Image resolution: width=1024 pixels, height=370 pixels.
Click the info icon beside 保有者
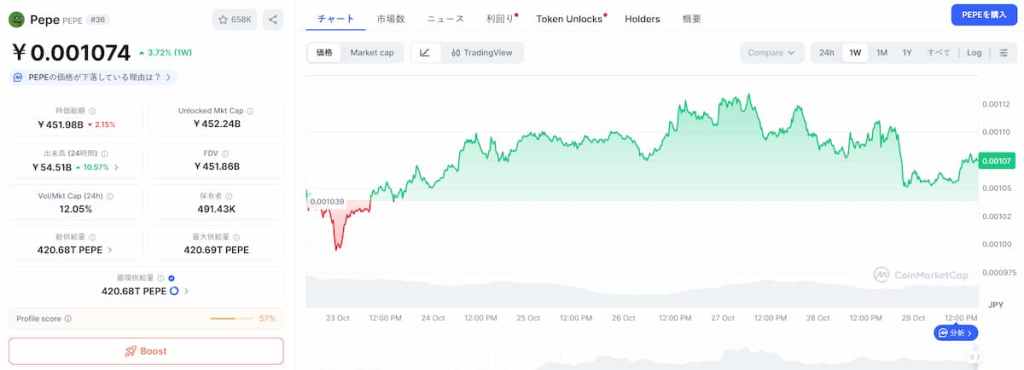click(229, 196)
